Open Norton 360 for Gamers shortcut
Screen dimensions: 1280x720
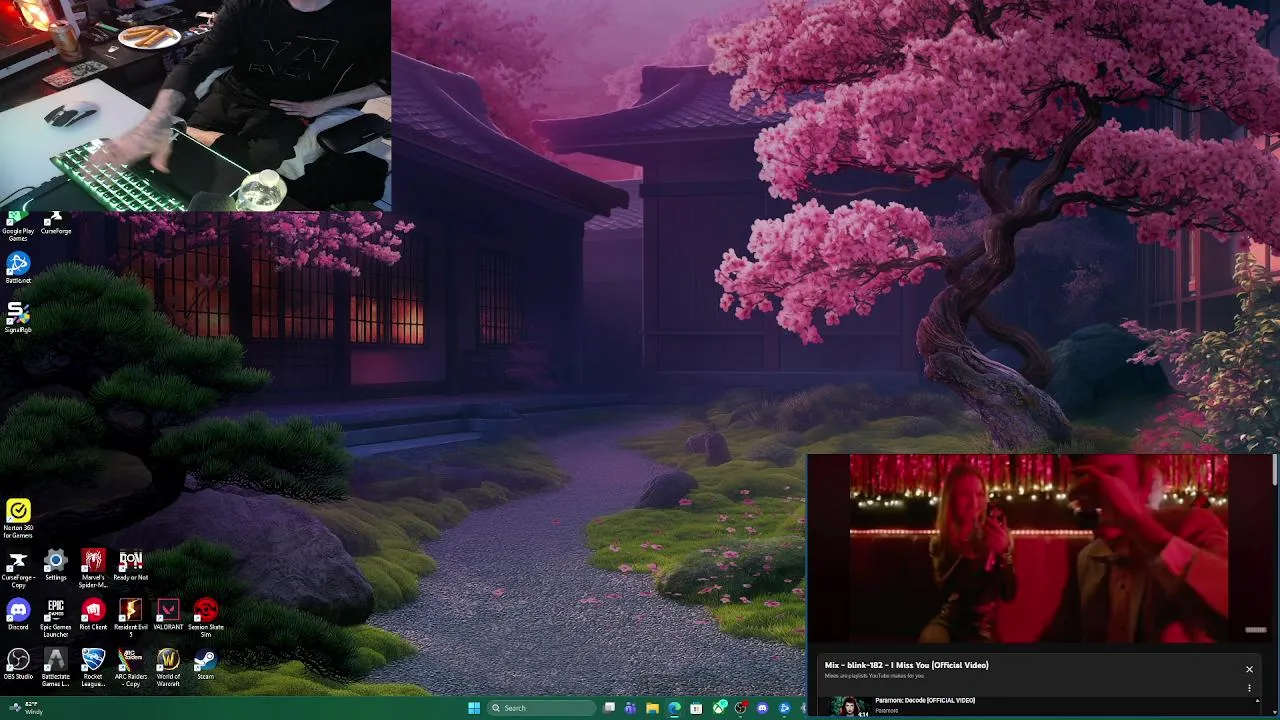(x=18, y=520)
